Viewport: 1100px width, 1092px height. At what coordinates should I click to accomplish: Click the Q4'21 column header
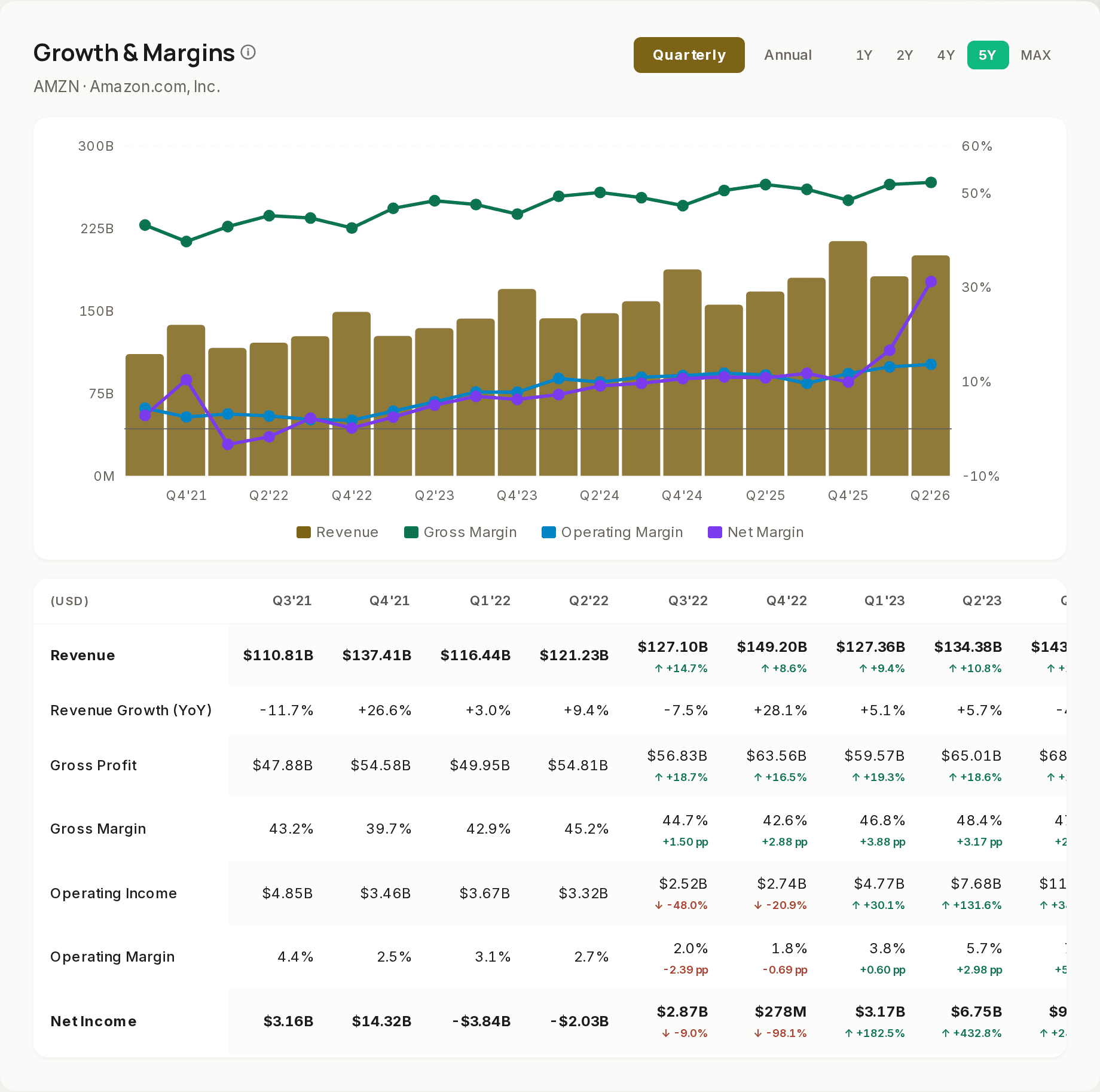coord(390,600)
